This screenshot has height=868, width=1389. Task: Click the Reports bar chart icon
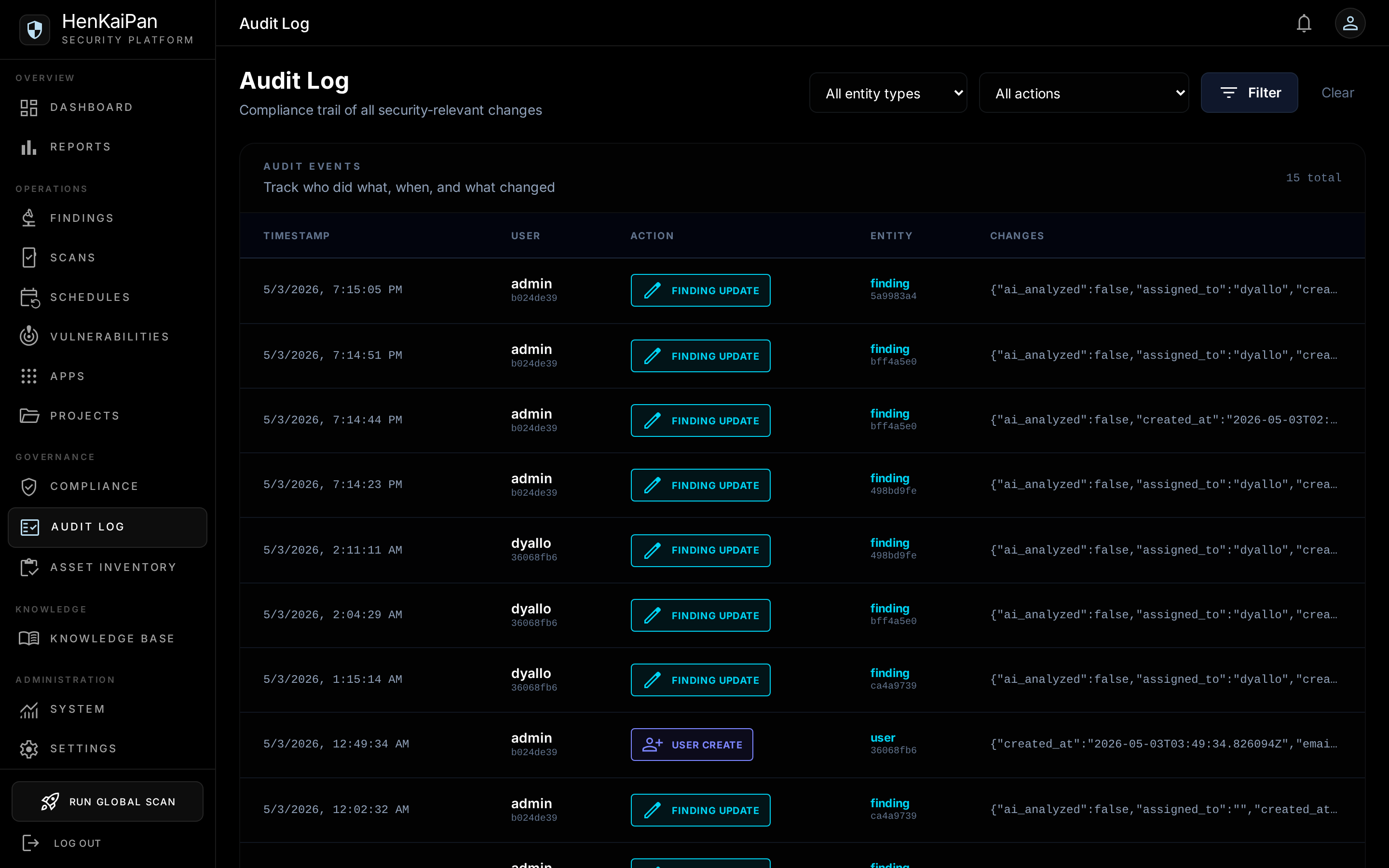[x=29, y=148]
